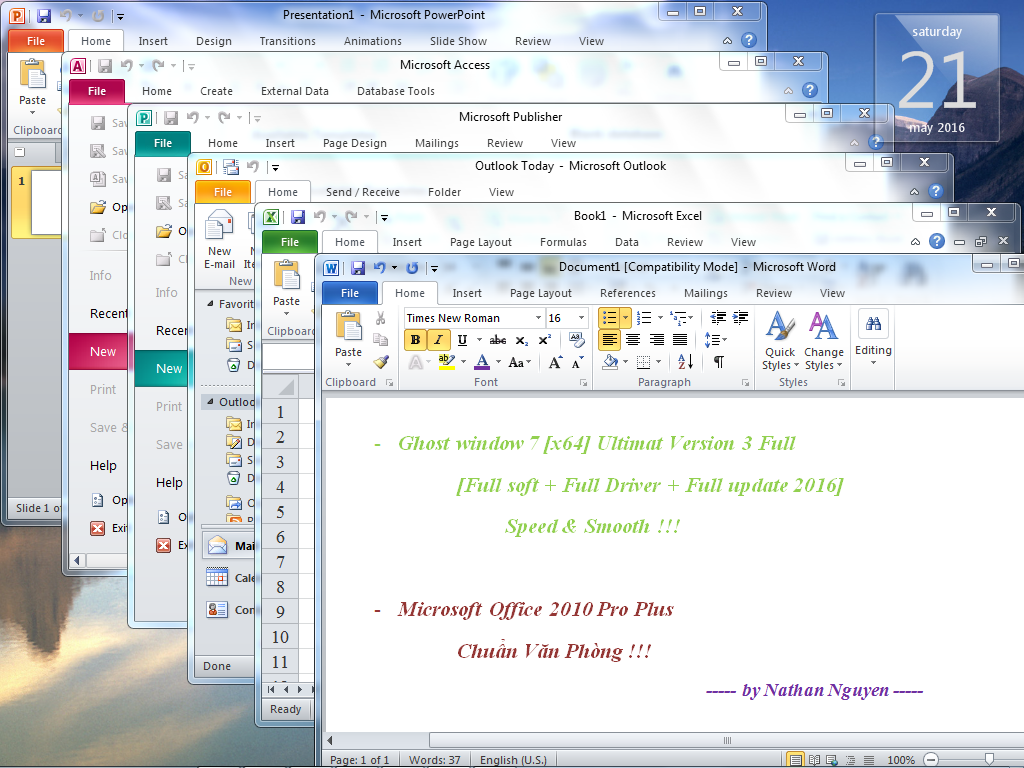1024x768 pixels.
Task: Click row 5 header in Excel
Action: [x=280, y=512]
